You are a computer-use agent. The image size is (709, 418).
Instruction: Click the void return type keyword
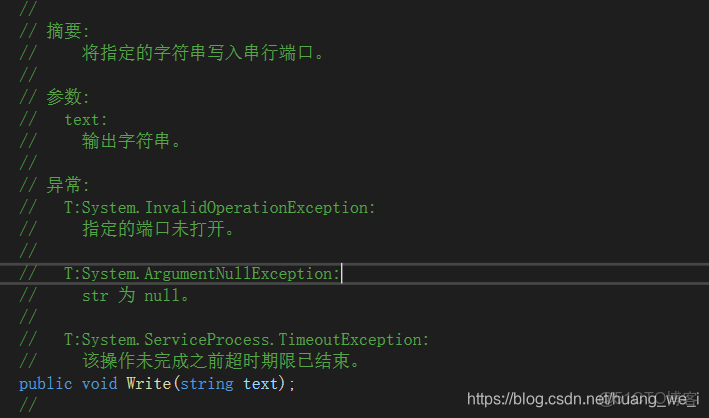pyautogui.click(x=99, y=383)
